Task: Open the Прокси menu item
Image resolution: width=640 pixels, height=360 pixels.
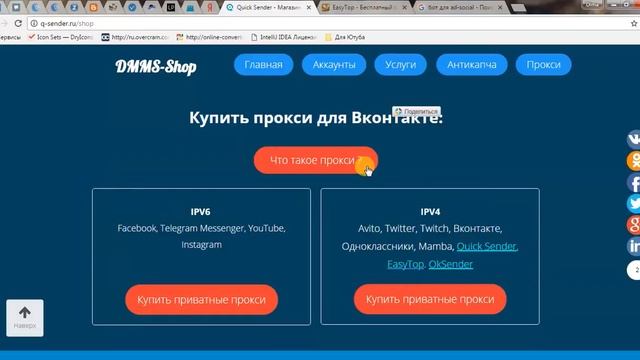Action: (x=543, y=64)
